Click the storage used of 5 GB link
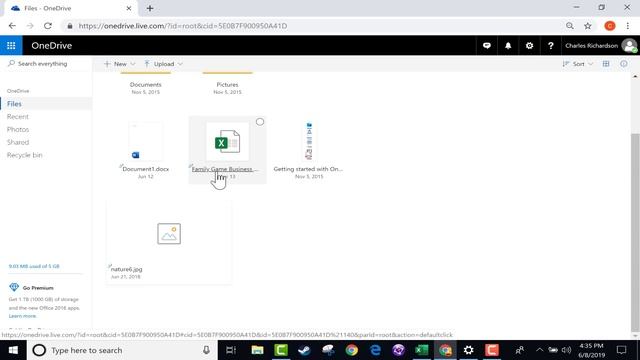Screen dimensions: 640x360 coord(34,266)
